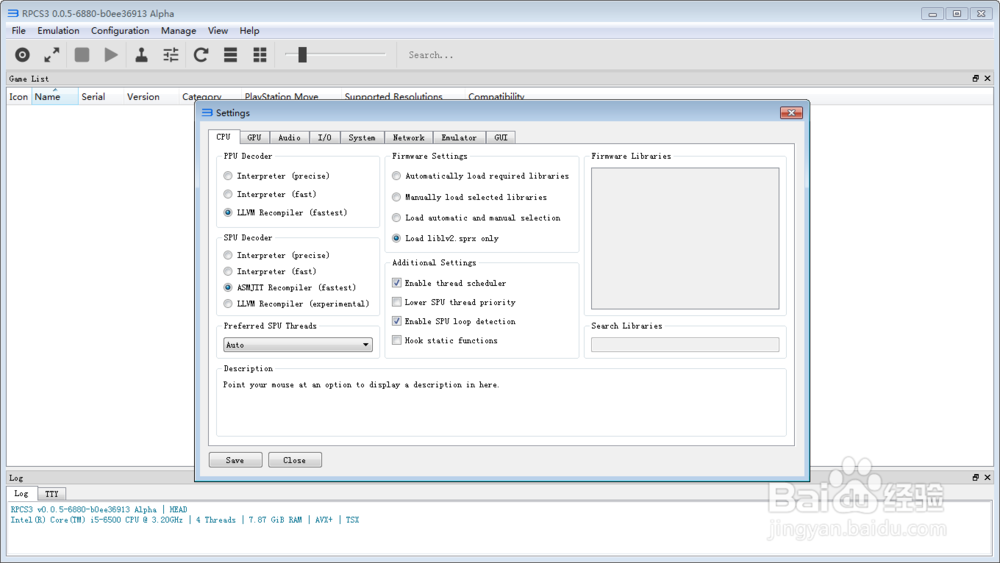Refresh the game list with the circular arrow icon
The height and width of the screenshot is (563, 1000).
point(201,55)
